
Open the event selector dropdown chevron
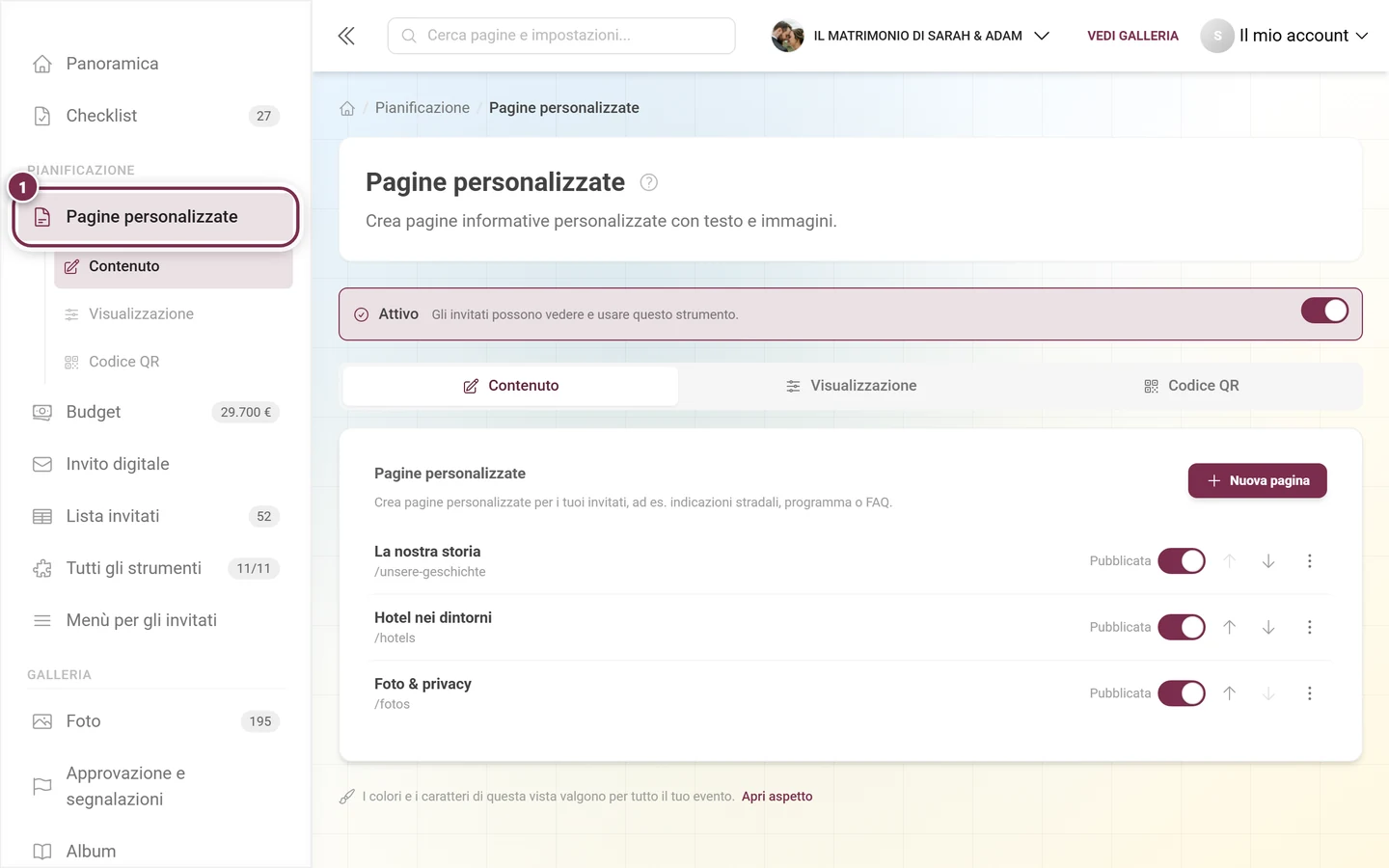pyautogui.click(x=1042, y=36)
